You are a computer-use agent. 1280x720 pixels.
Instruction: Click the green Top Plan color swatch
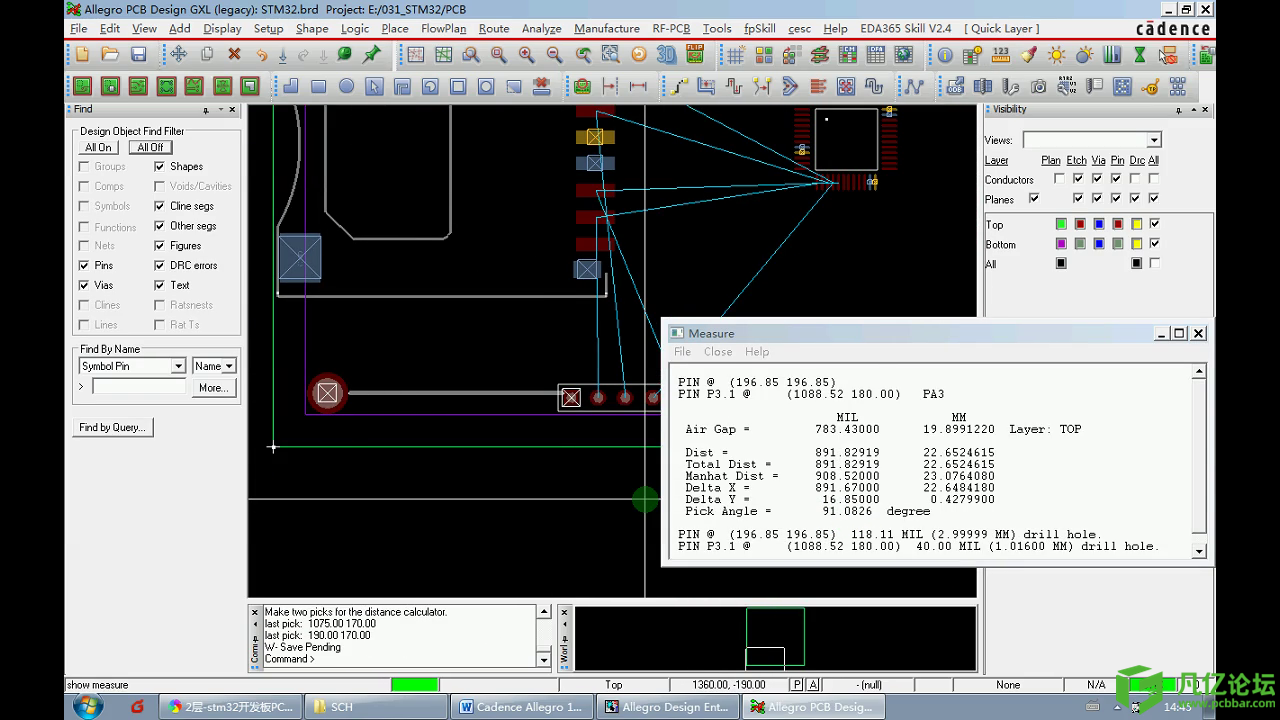(x=1061, y=223)
